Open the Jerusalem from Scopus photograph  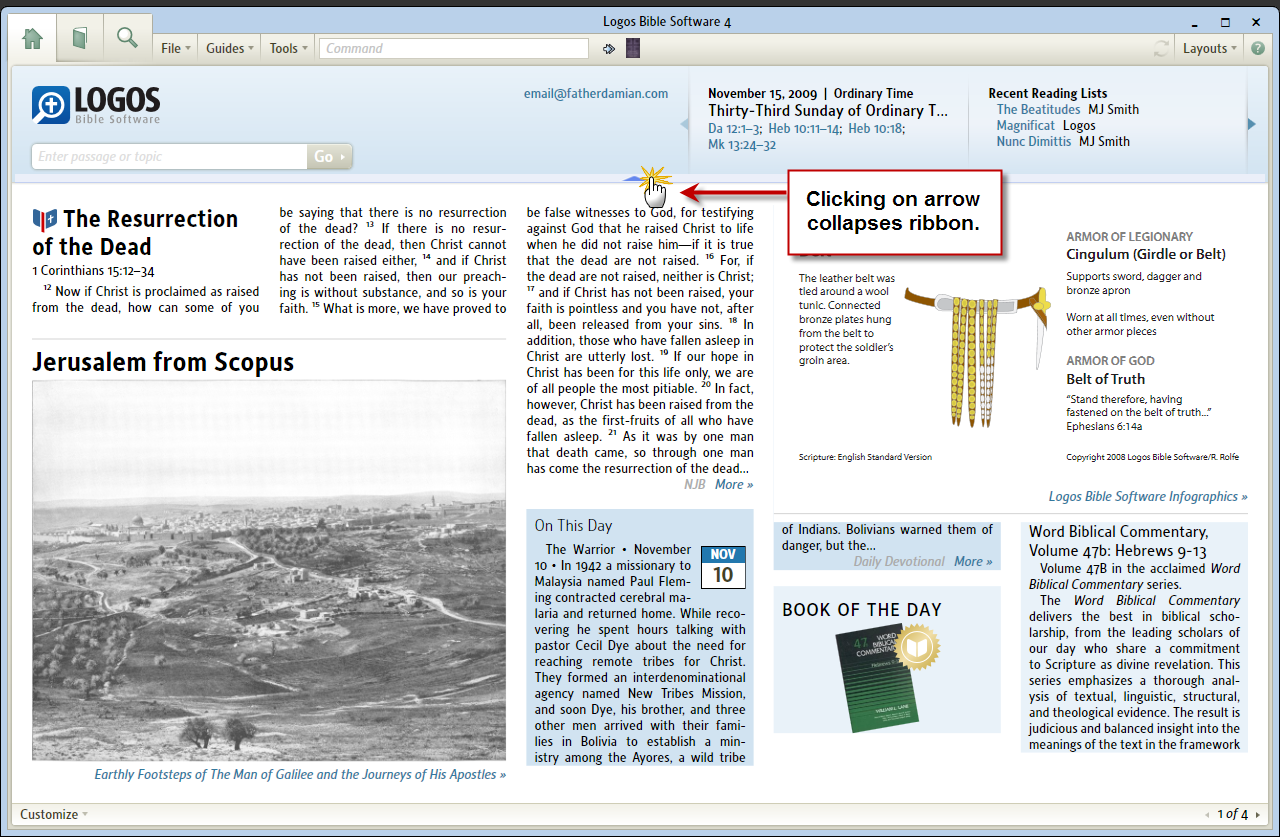coord(269,571)
